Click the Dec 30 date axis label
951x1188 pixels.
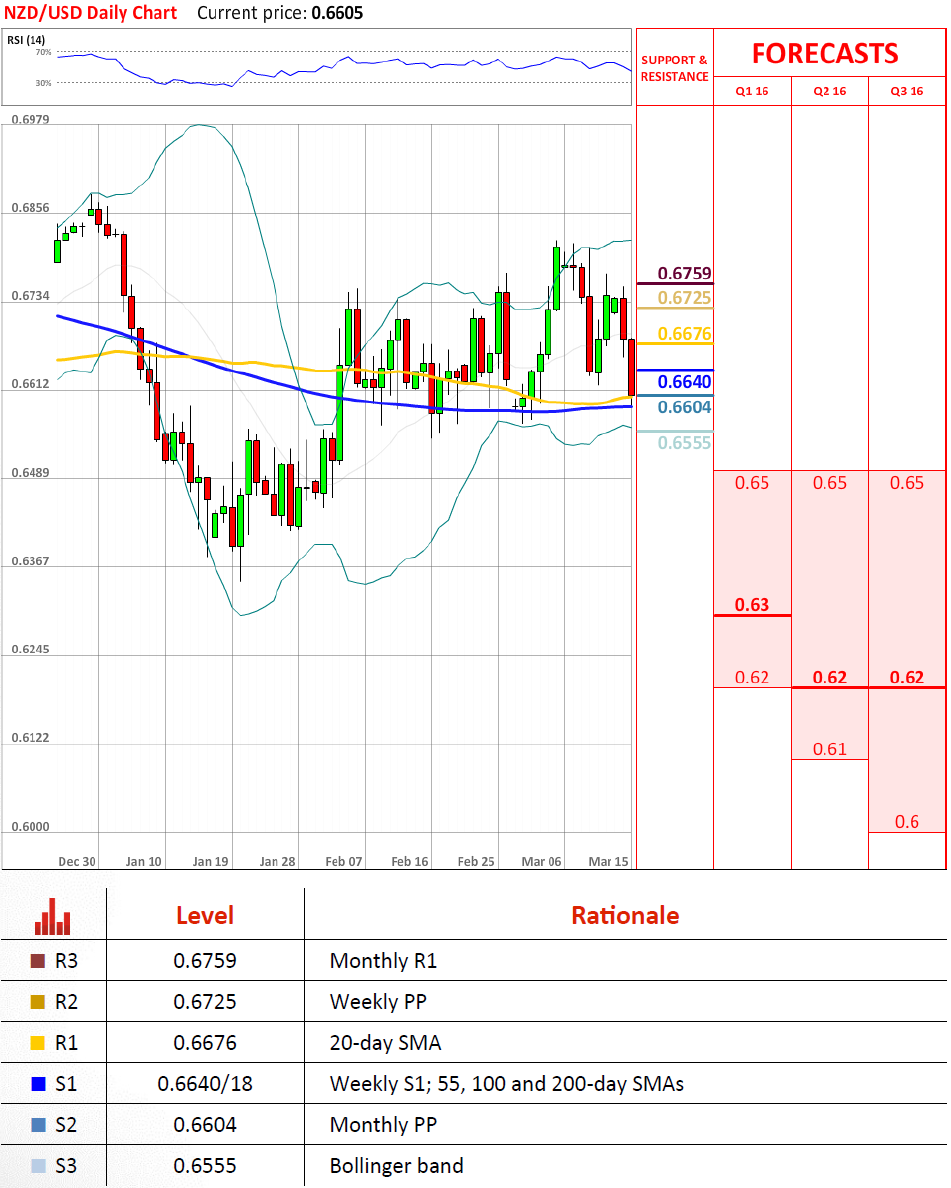tap(77, 861)
